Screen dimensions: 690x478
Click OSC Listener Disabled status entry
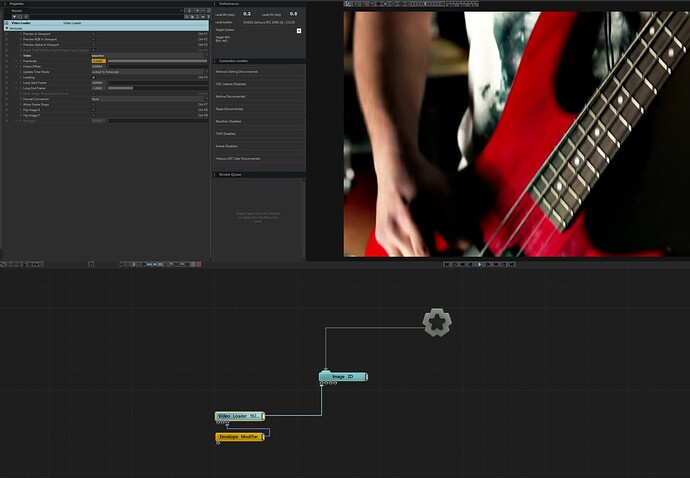[x=260, y=84]
